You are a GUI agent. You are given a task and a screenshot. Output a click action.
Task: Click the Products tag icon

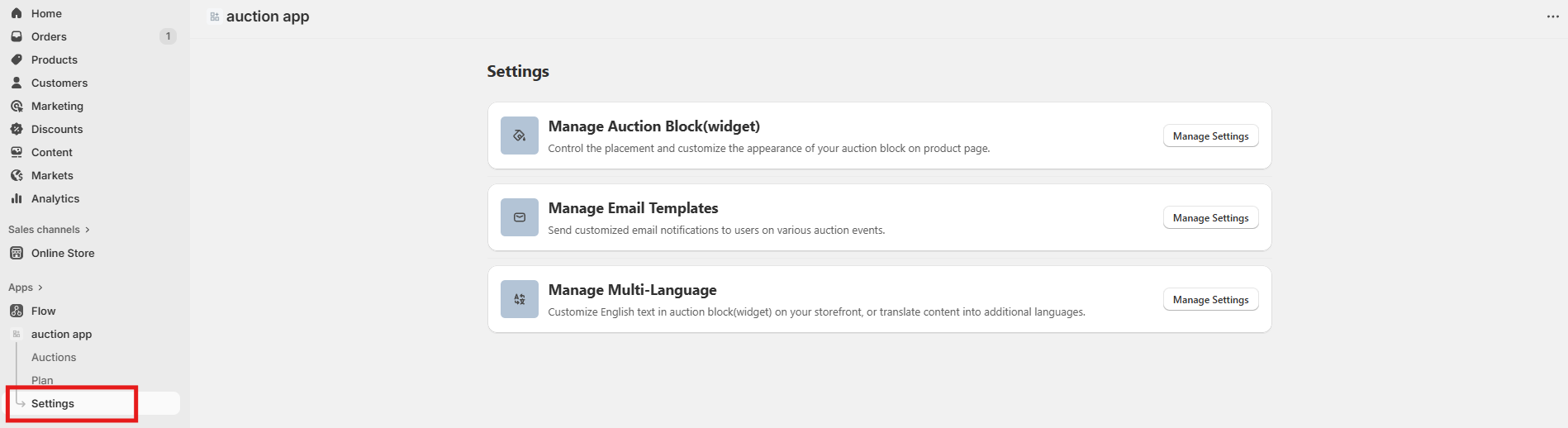(x=17, y=59)
